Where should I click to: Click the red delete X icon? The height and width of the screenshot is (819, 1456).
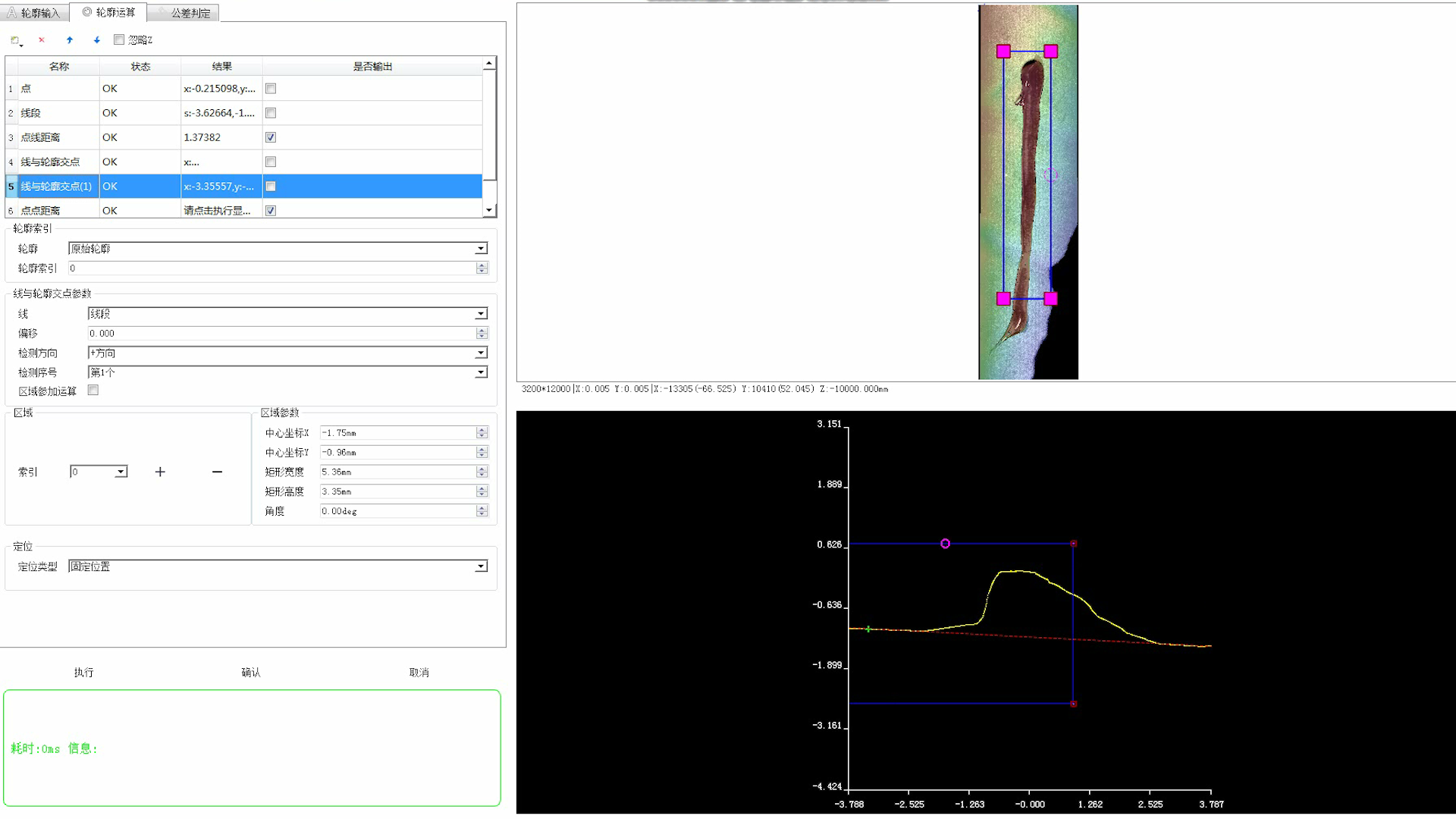coord(42,40)
